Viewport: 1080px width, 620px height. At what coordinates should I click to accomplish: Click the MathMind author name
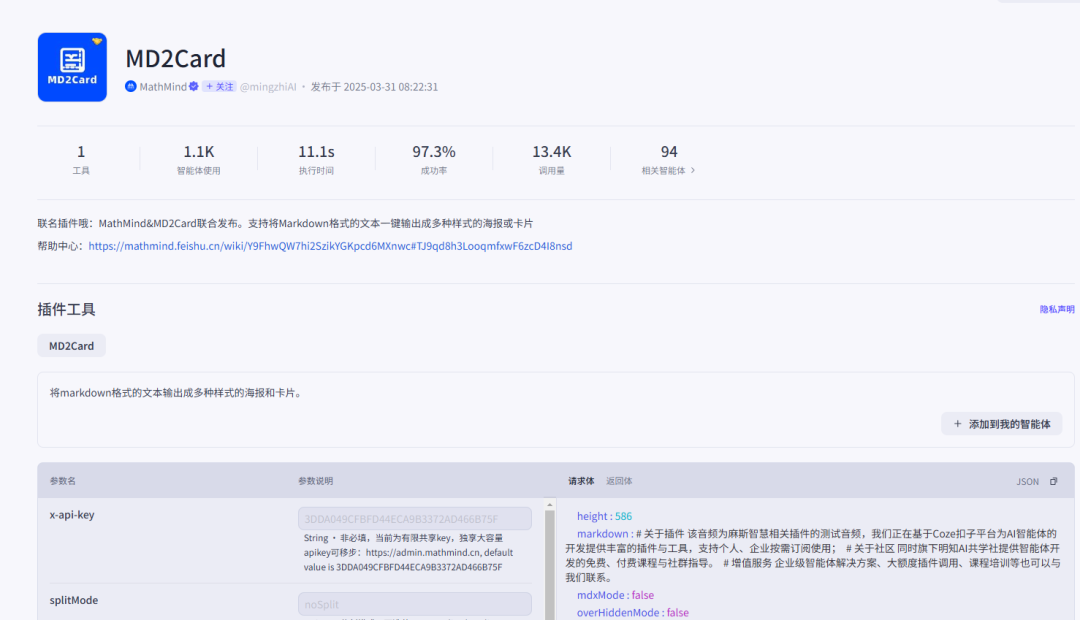162,87
